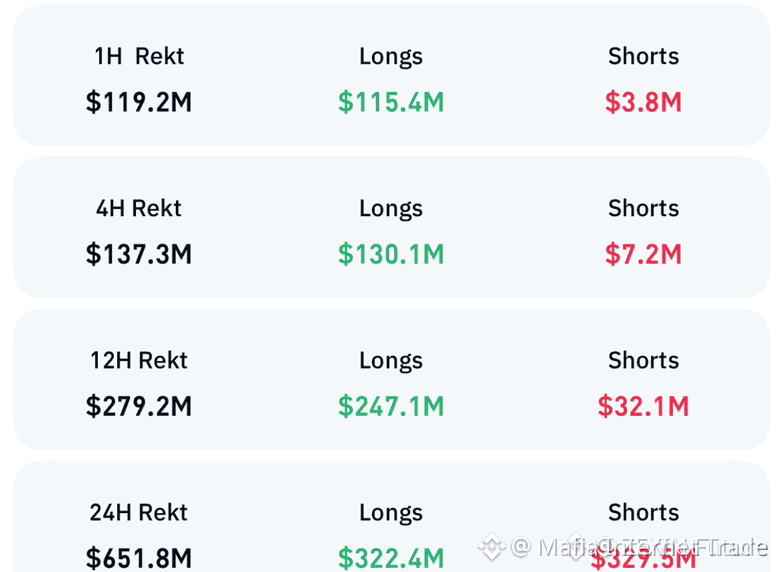Click the Shorts heading in 12H card

point(643,360)
